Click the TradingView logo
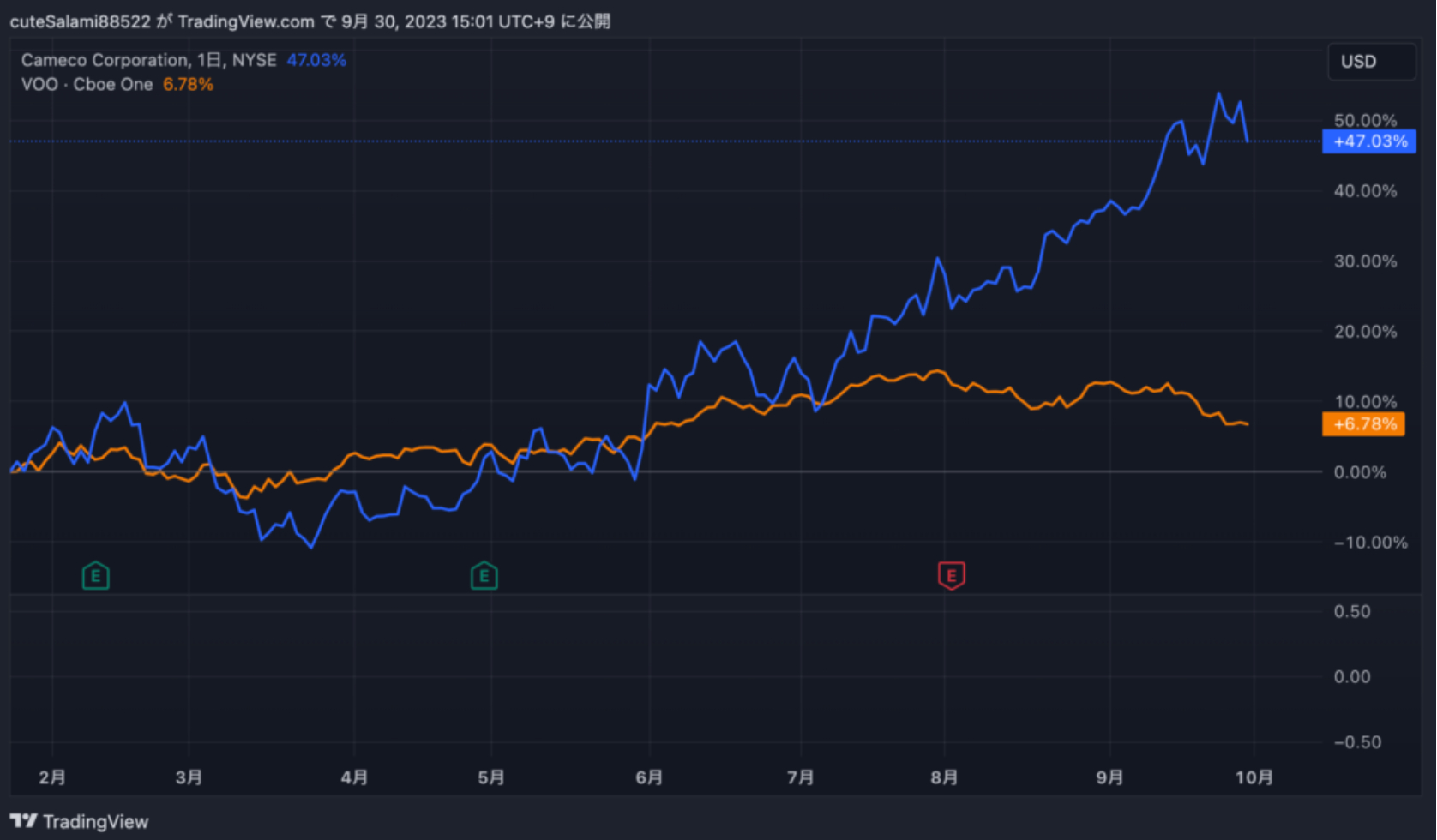Viewport: 1437px width, 840px height. (x=79, y=821)
